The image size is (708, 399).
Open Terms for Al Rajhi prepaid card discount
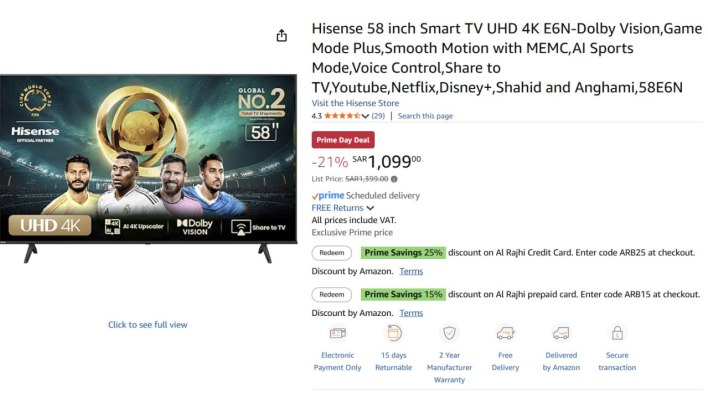(411, 313)
